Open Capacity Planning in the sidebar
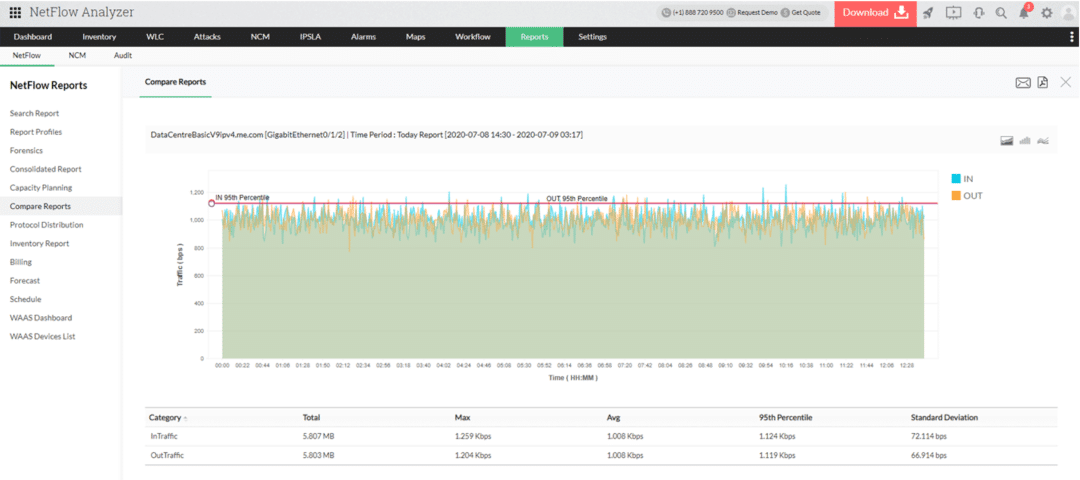The width and height of the screenshot is (1080, 480). (41, 188)
